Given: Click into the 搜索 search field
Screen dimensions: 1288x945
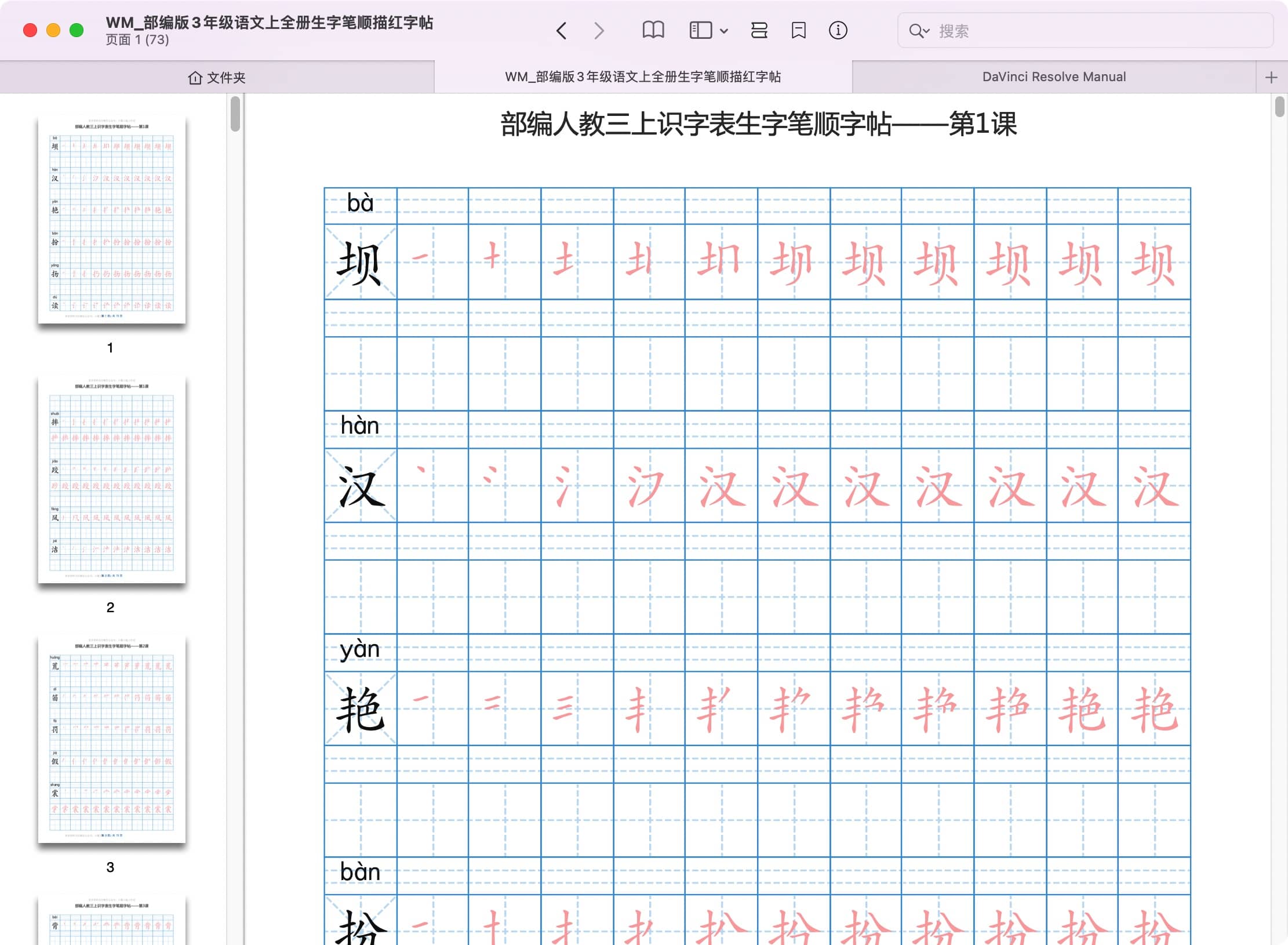Looking at the screenshot, I should click(1085, 31).
